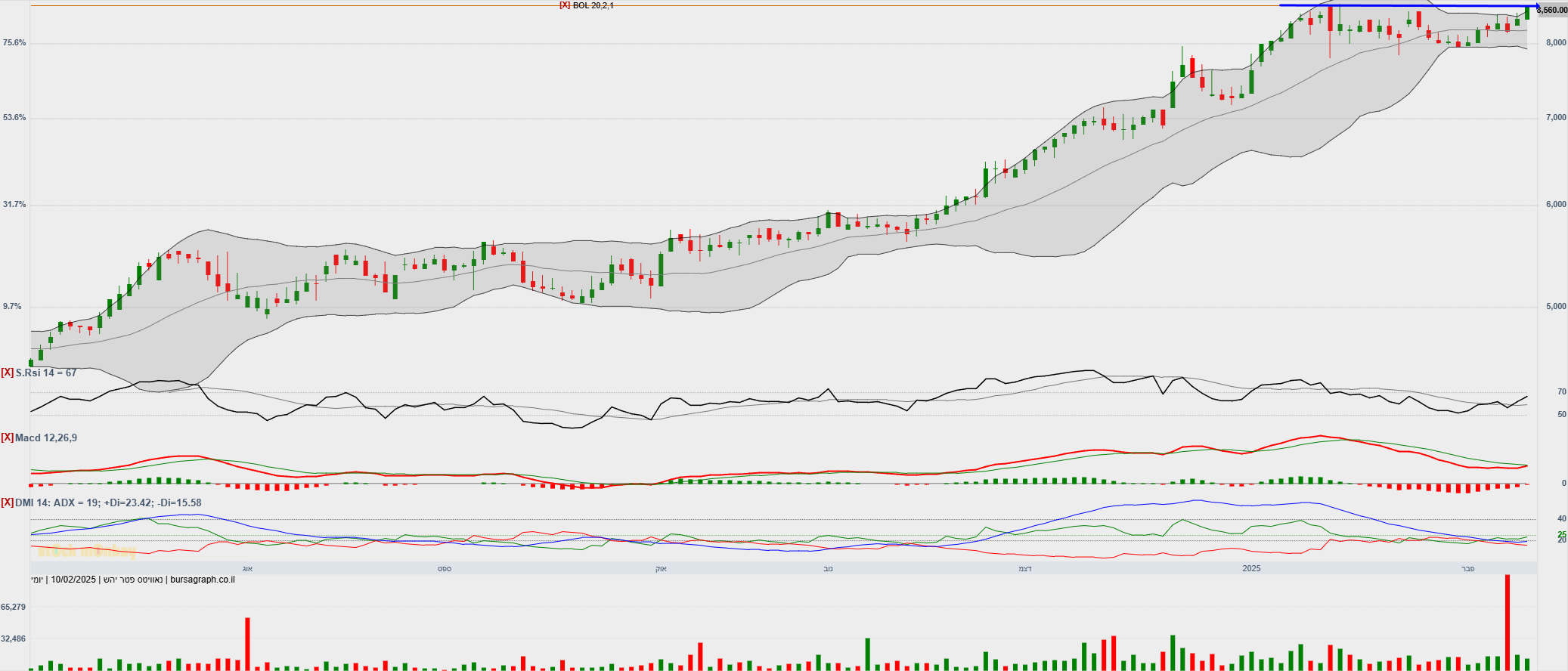
Task: Remove the BOL 20,2,1 indicator via its [X]
Action: [565, 5]
